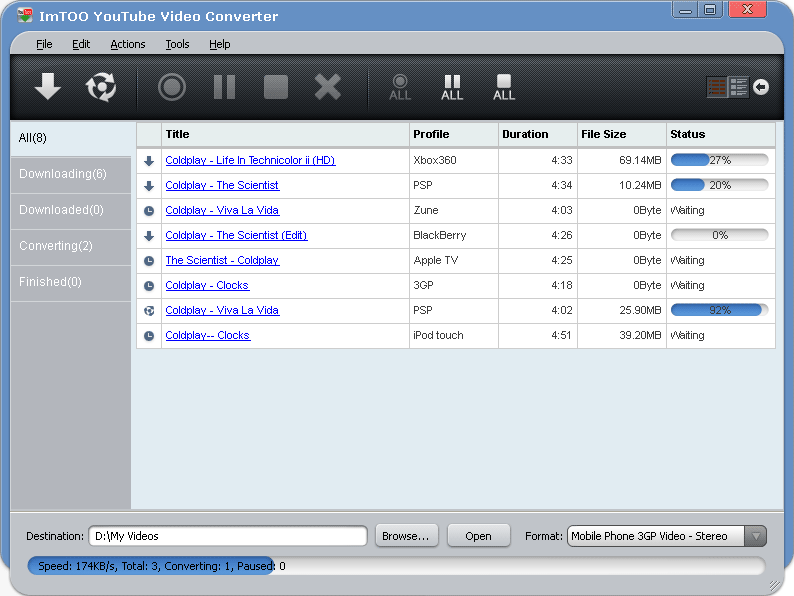Click the clock icon of Viva La Vida Zune row
Screen dimensions: 794x596
[x=149, y=211]
